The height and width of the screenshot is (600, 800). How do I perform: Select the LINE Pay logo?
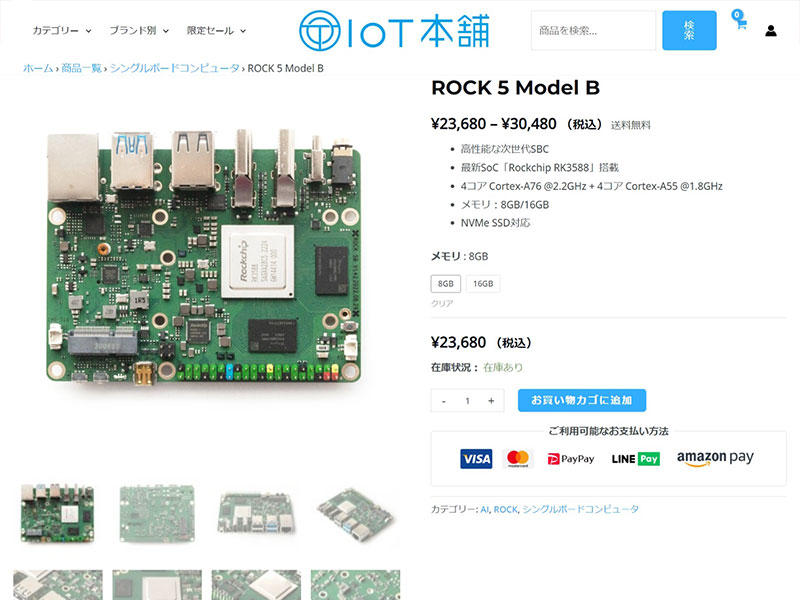pyautogui.click(x=636, y=459)
